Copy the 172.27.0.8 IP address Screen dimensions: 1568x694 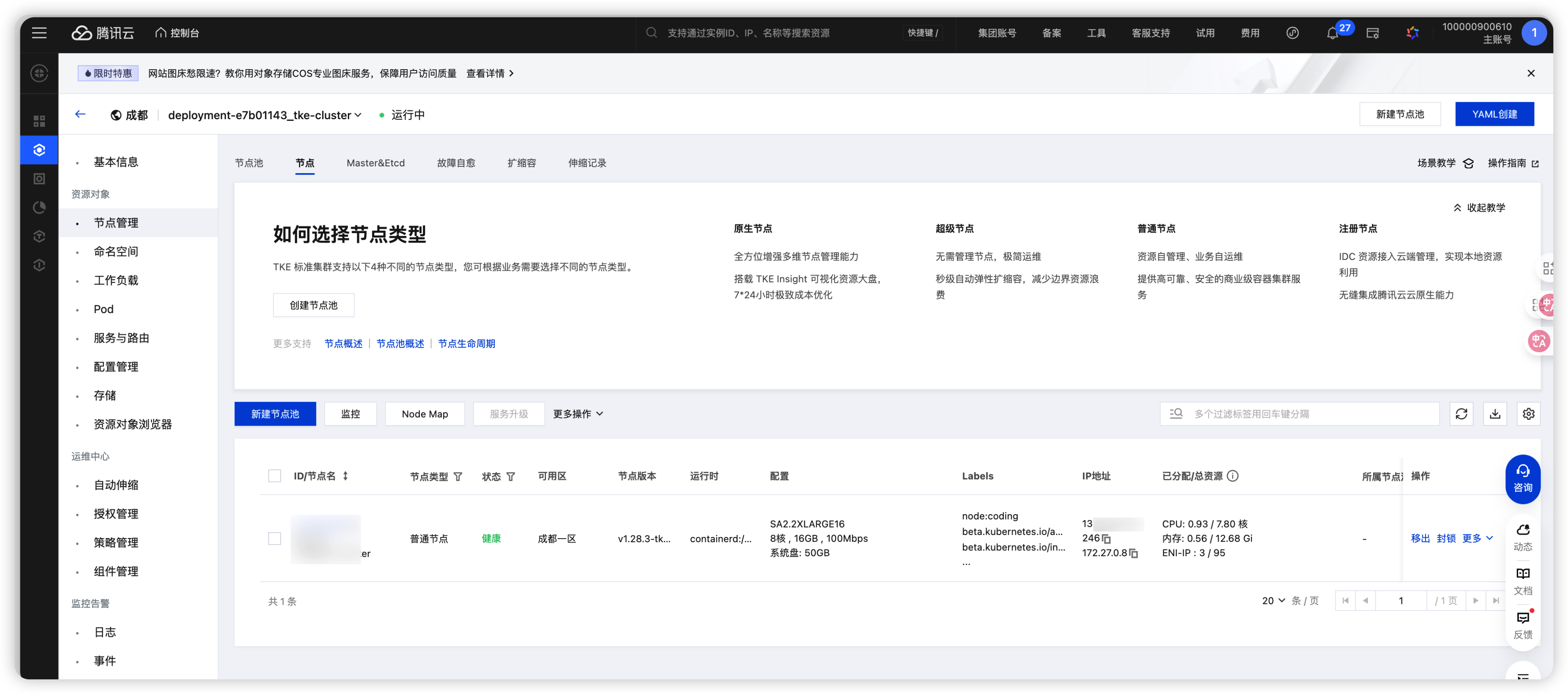pos(1133,553)
